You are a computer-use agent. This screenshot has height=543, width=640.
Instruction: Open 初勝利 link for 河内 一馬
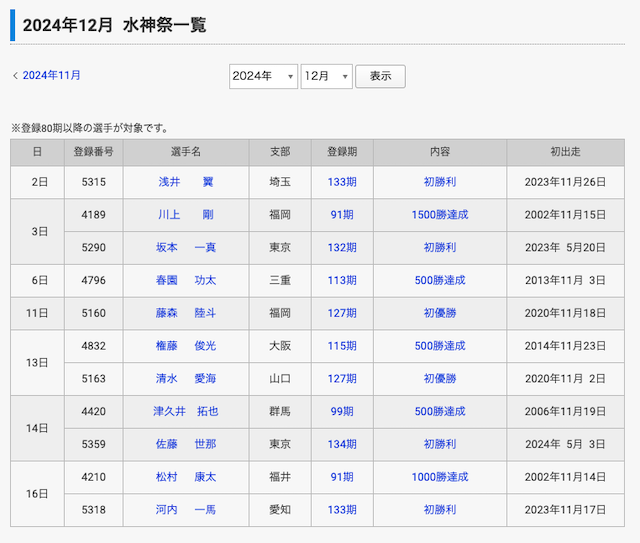(440, 510)
